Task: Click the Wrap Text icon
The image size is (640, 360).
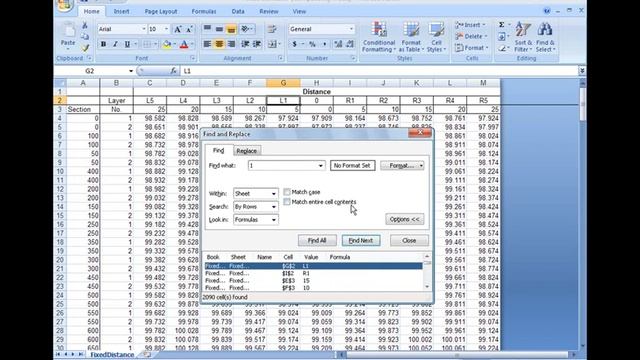Action: point(272,29)
